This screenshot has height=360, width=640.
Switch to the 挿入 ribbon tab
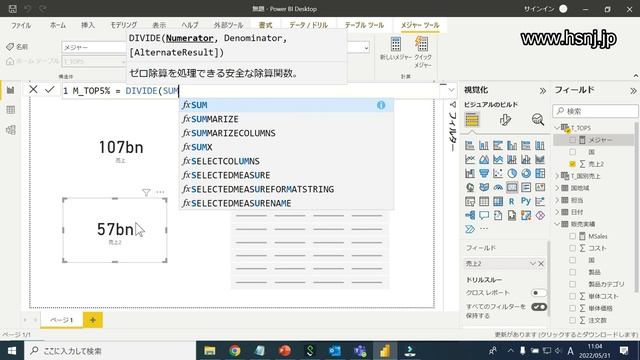coord(88,25)
